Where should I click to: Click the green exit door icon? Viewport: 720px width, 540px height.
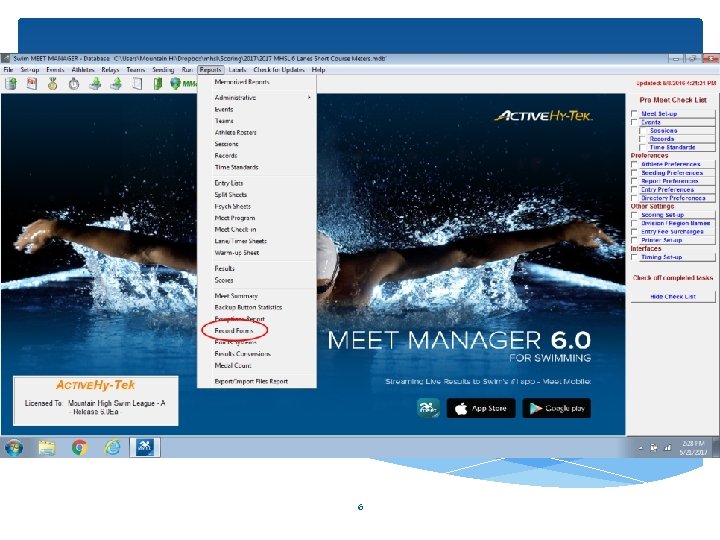[158, 84]
